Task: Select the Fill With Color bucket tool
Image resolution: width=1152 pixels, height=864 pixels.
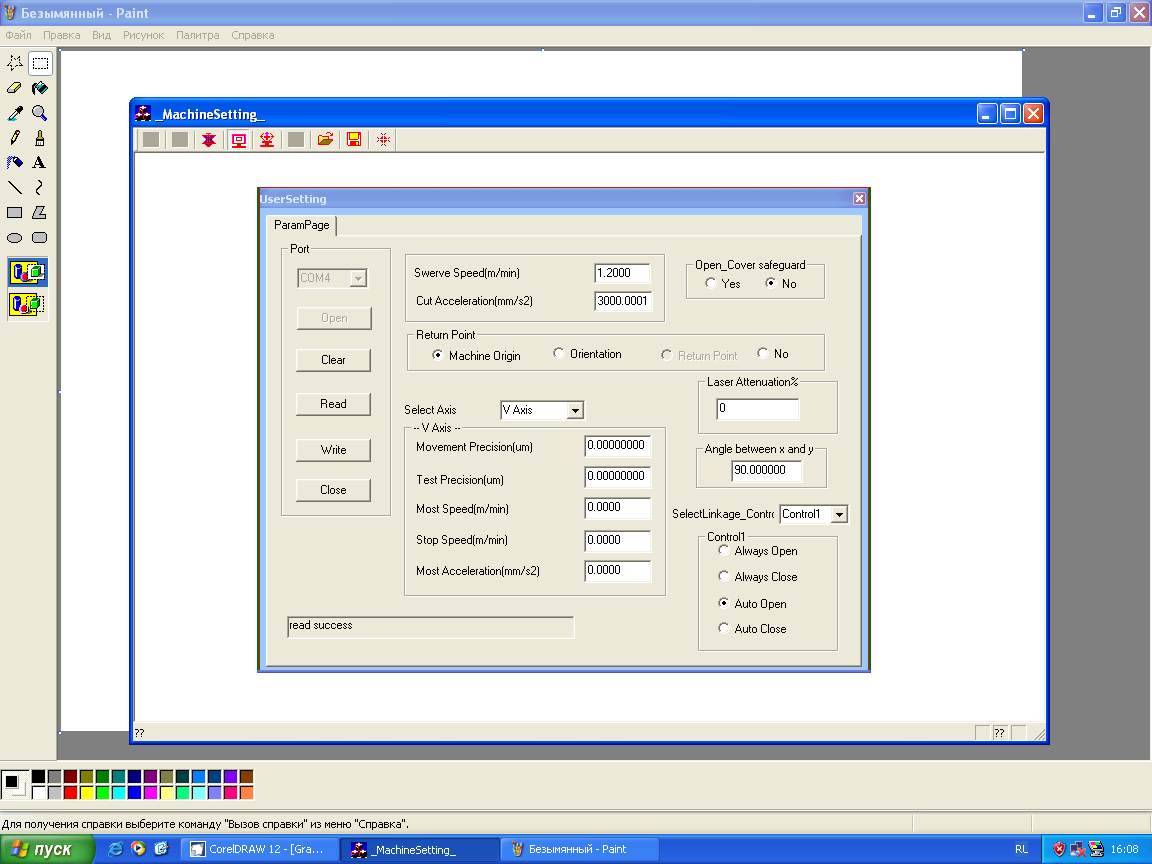Action: (39, 88)
